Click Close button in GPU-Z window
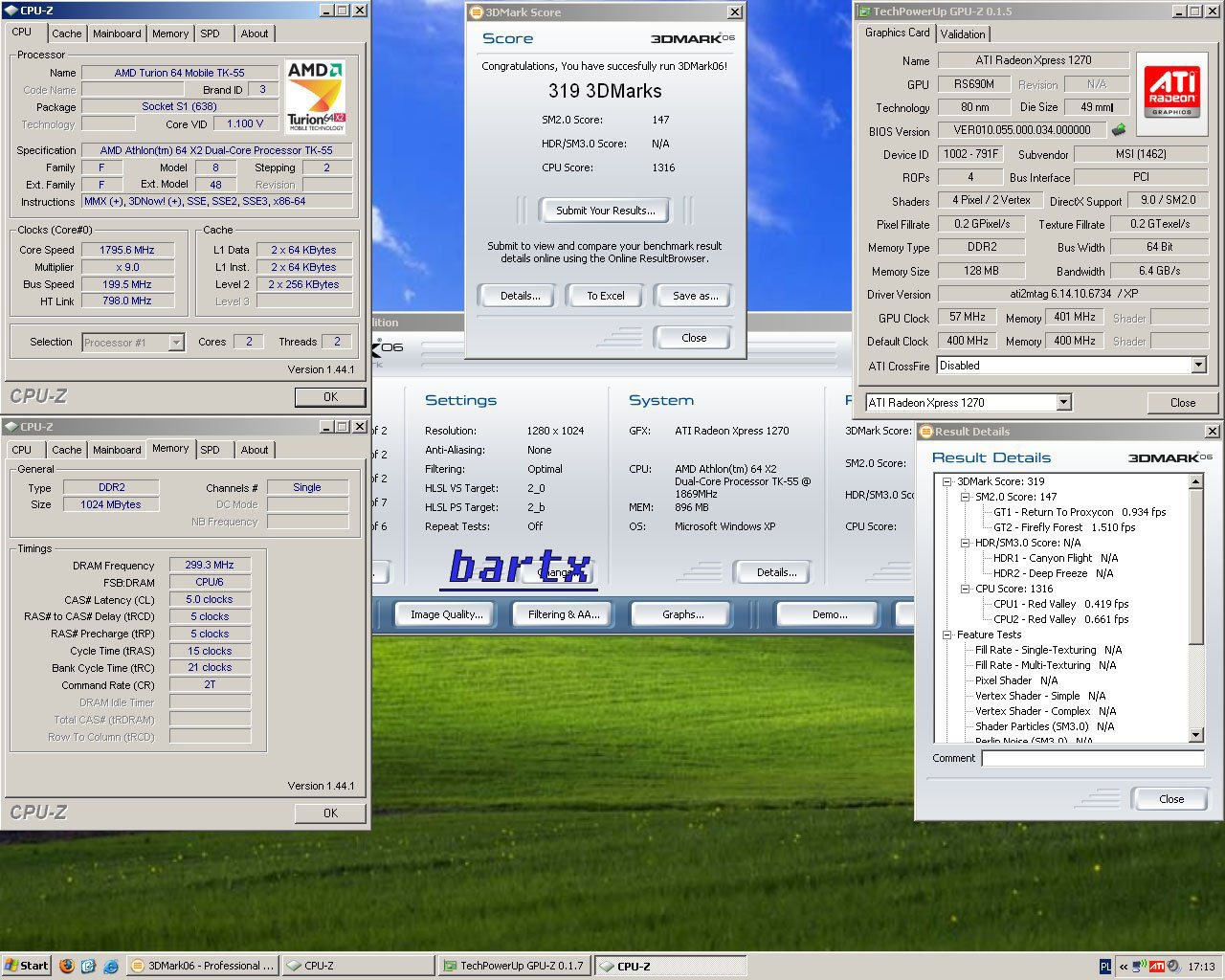This screenshot has height=980, width=1225. pos(1182,403)
